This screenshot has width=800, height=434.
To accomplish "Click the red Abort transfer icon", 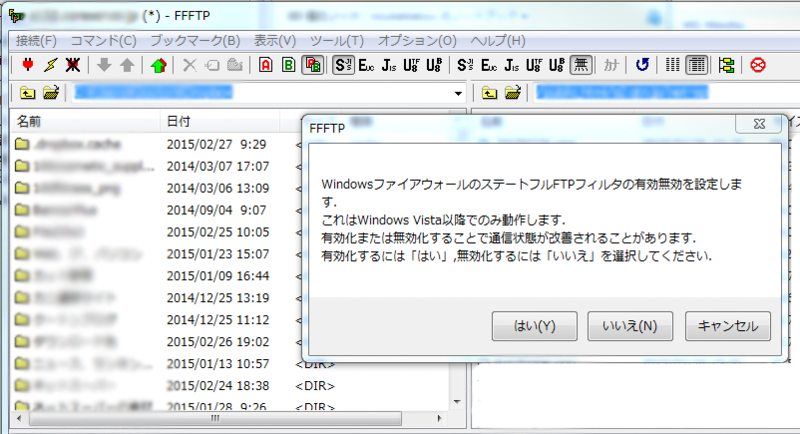I will point(758,65).
